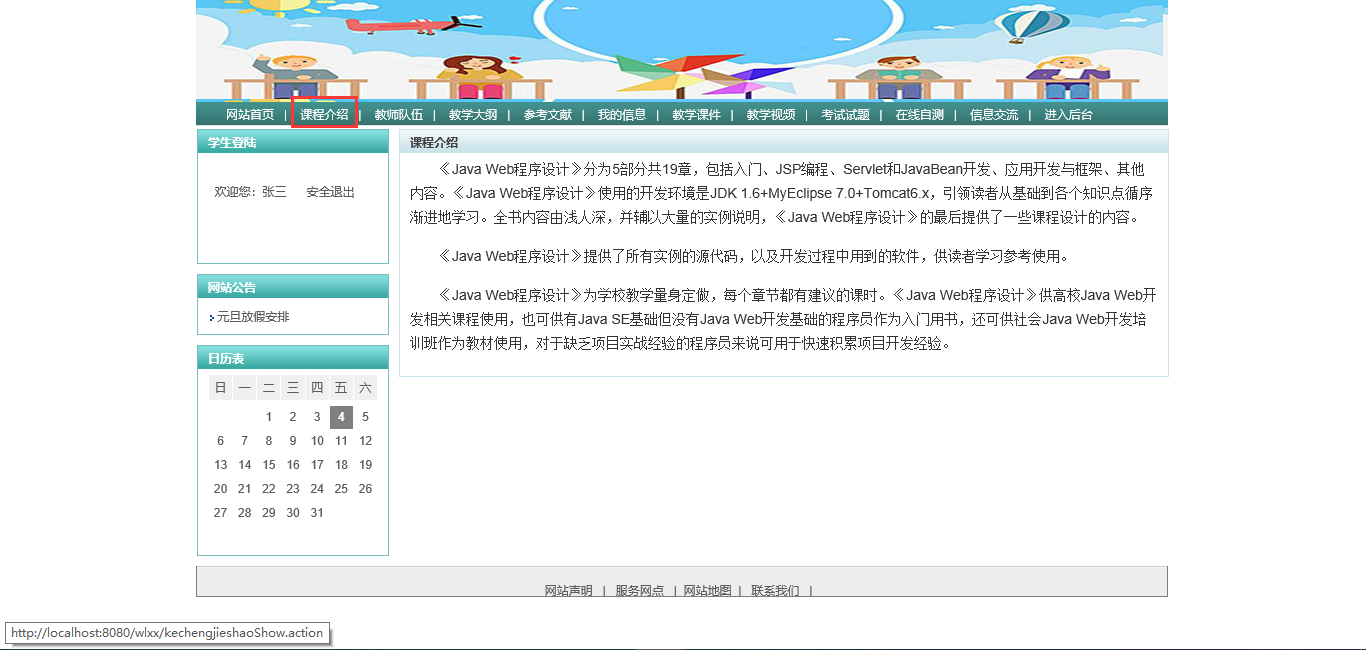
Task: Select day 27 in the calendar
Action: 221,513
